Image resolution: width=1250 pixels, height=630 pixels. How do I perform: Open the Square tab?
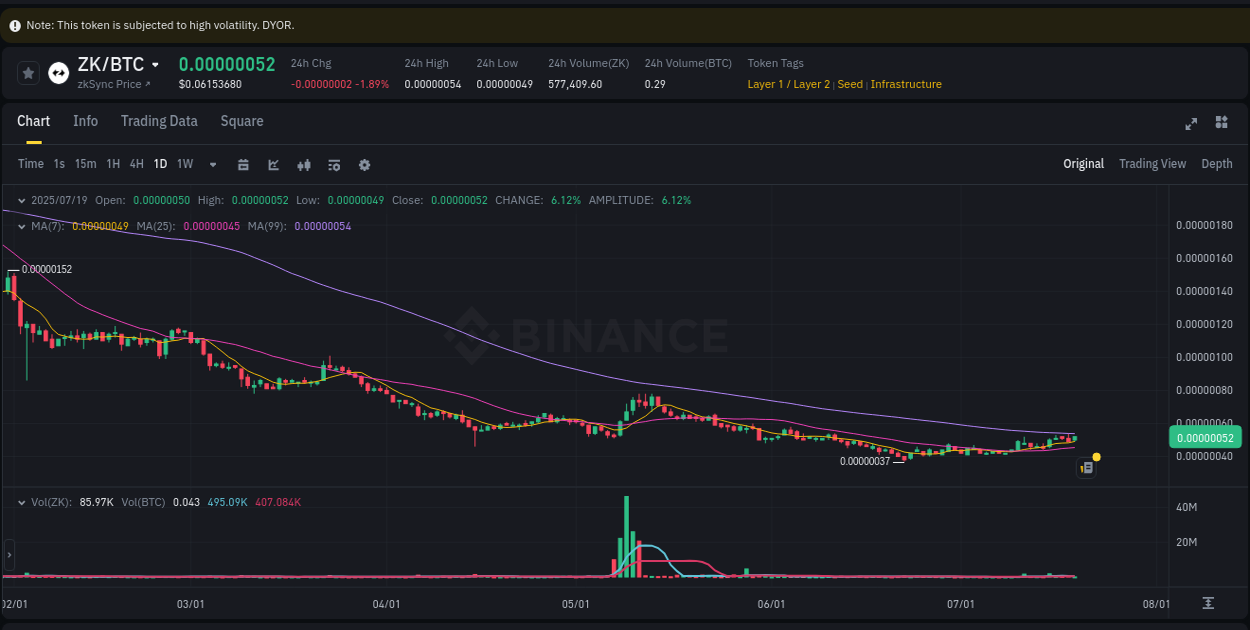point(241,121)
